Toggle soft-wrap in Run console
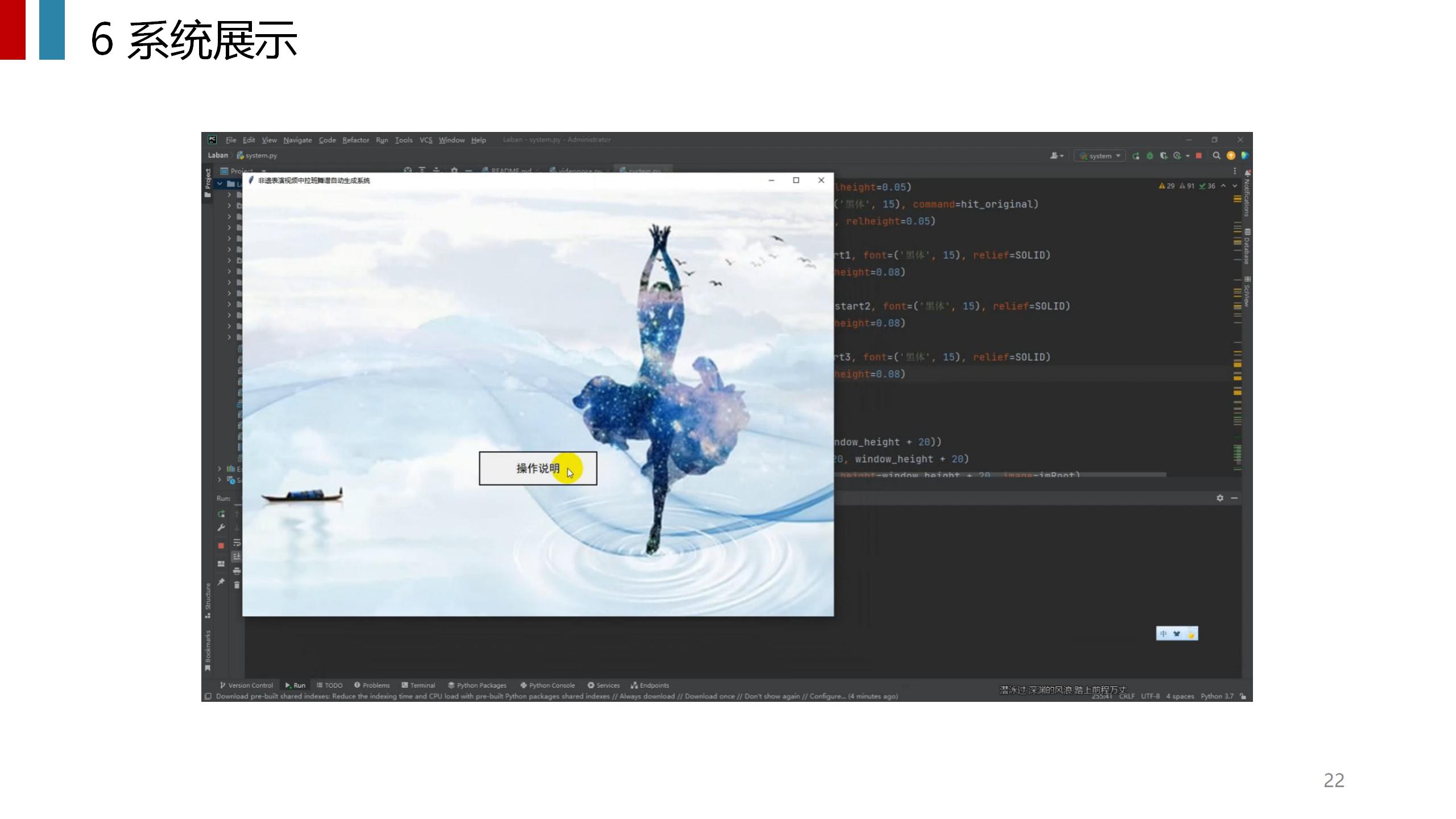 [237, 543]
